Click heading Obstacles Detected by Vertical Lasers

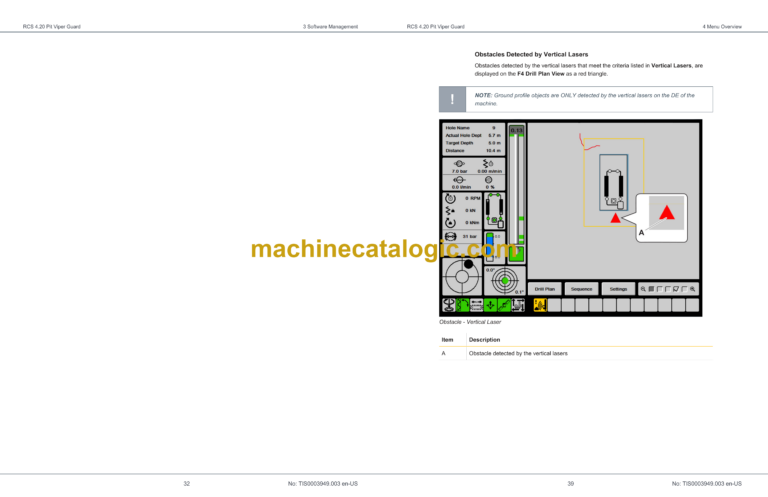pyautogui.click(x=531, y=54)
